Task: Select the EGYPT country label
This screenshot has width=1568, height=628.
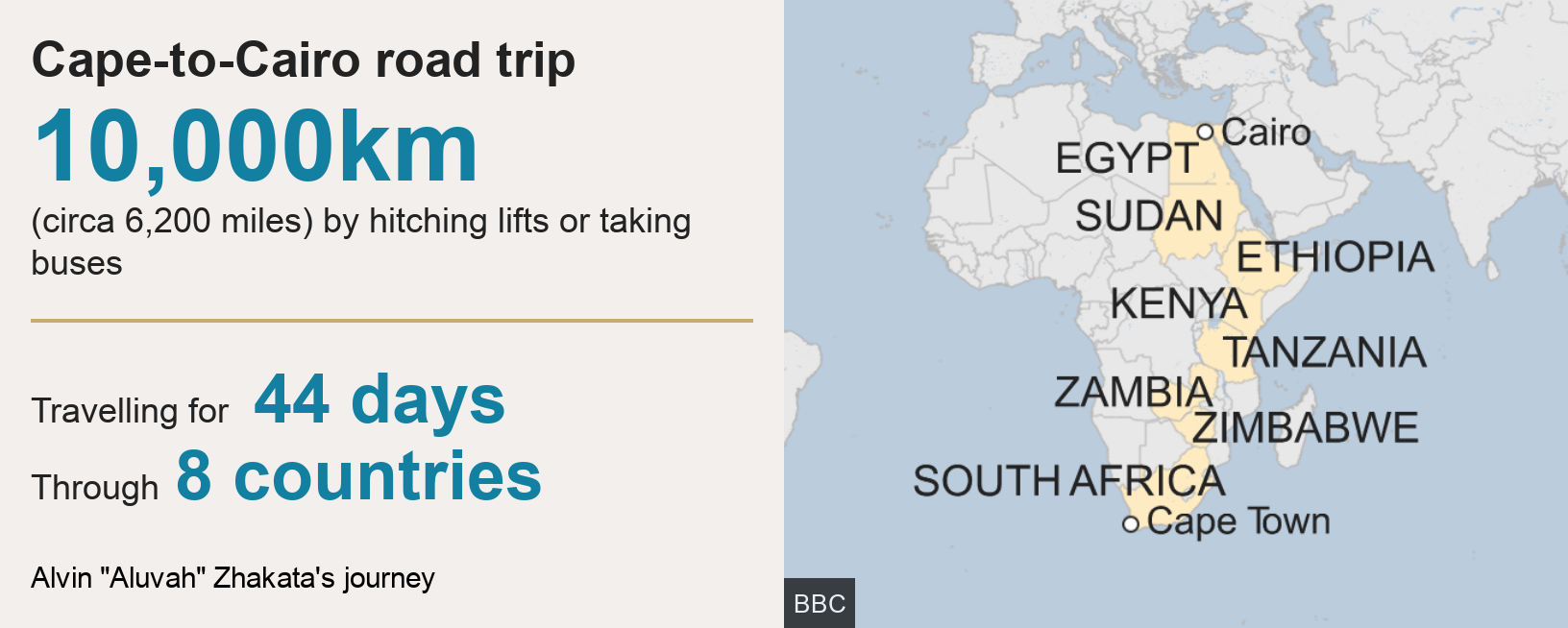Action: (1126, 158)
